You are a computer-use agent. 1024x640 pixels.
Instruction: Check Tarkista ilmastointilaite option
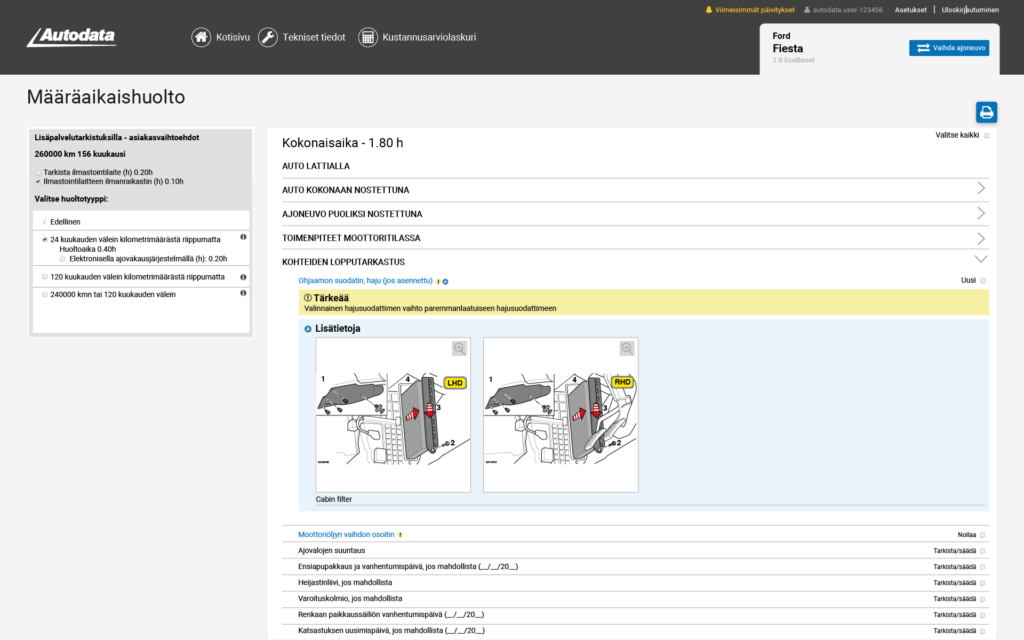click(39, 172)
